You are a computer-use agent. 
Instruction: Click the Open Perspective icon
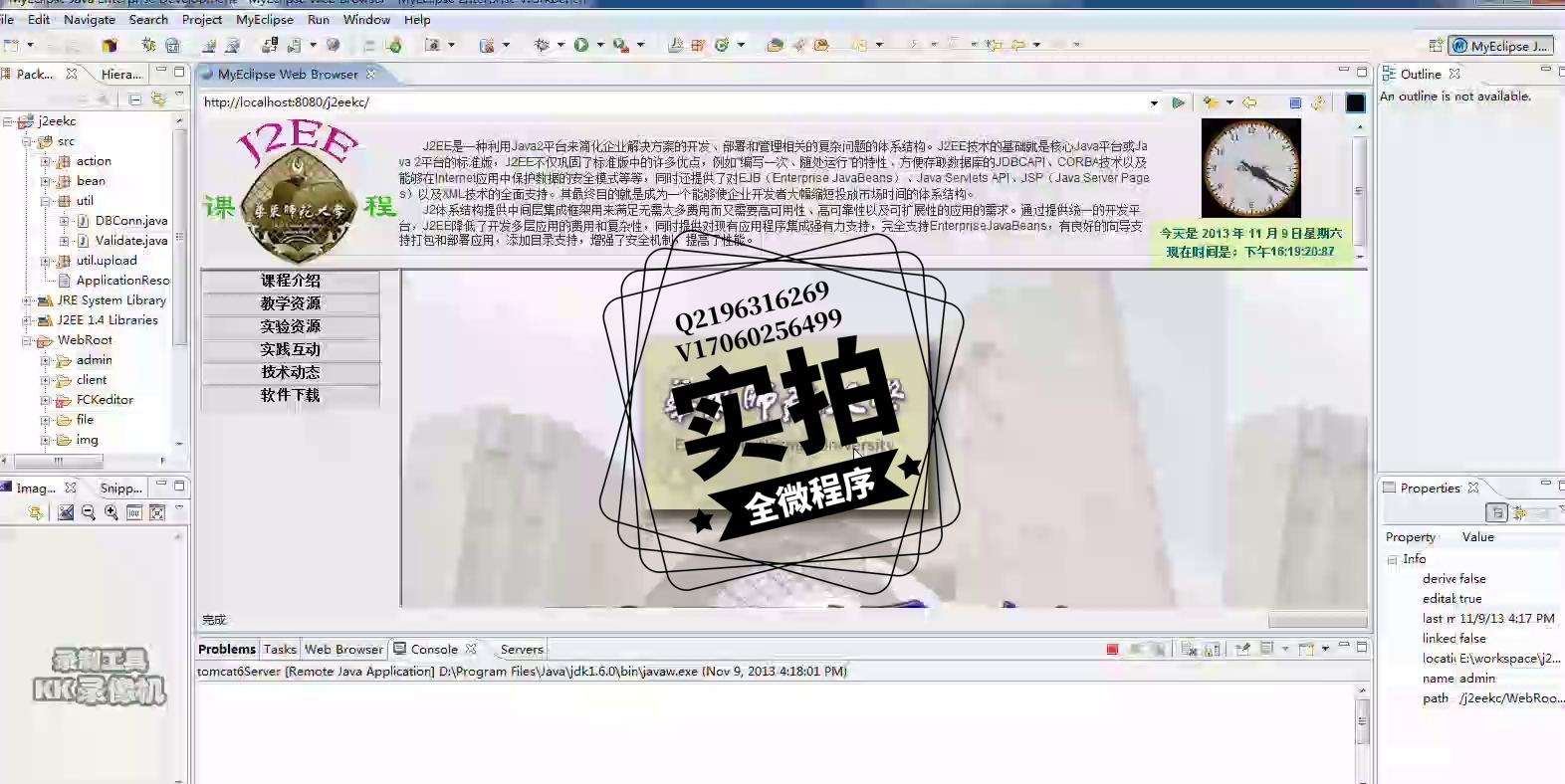click(1435, 46)
